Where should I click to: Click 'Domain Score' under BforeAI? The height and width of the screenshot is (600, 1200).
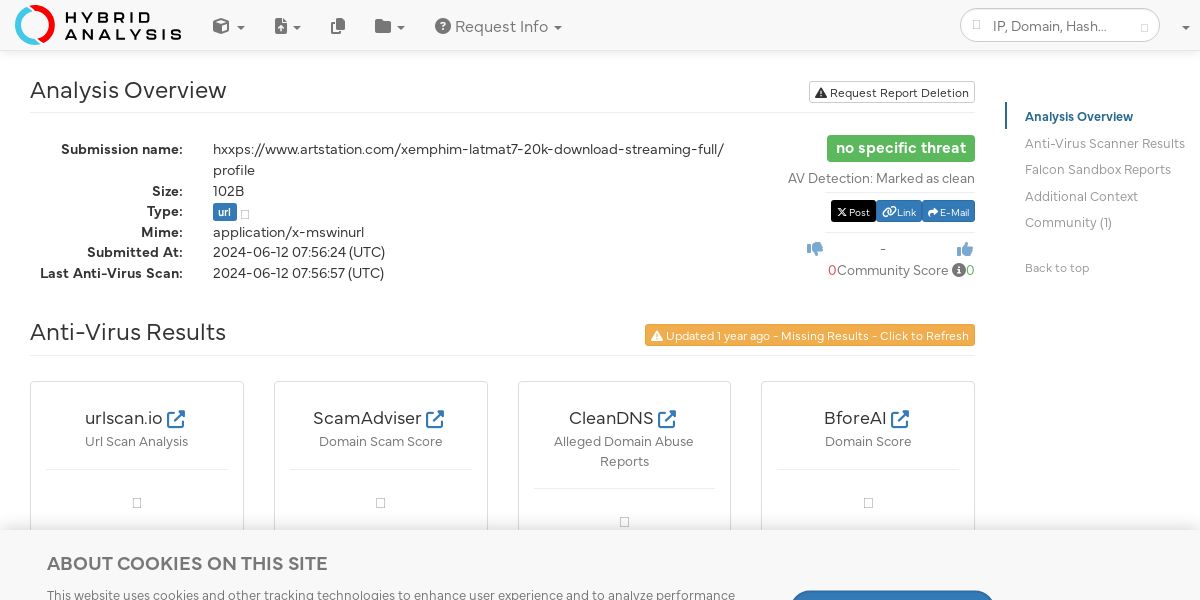pos(868,442)
